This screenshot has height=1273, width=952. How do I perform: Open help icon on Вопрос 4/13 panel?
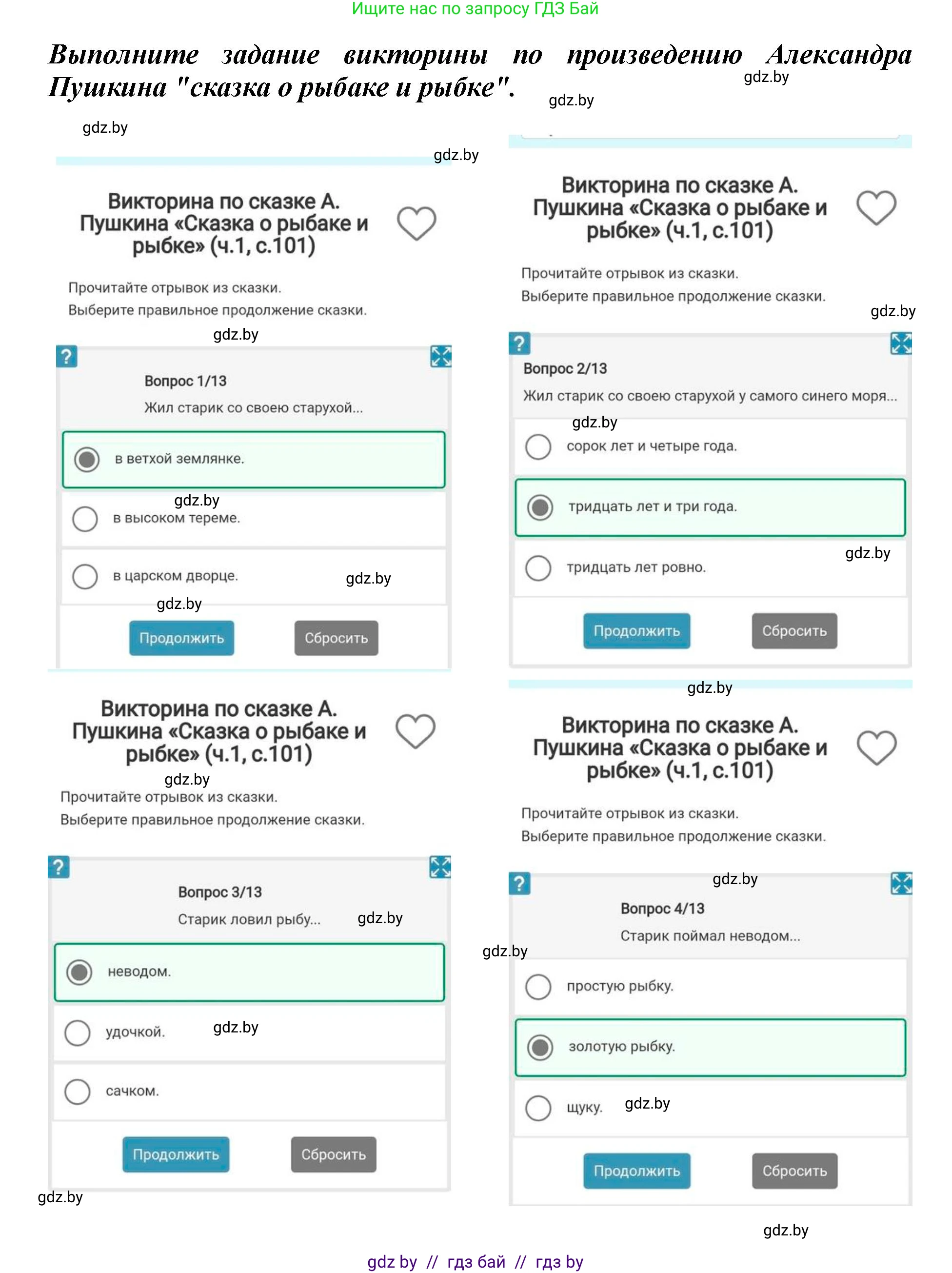(x=519, y=883)
